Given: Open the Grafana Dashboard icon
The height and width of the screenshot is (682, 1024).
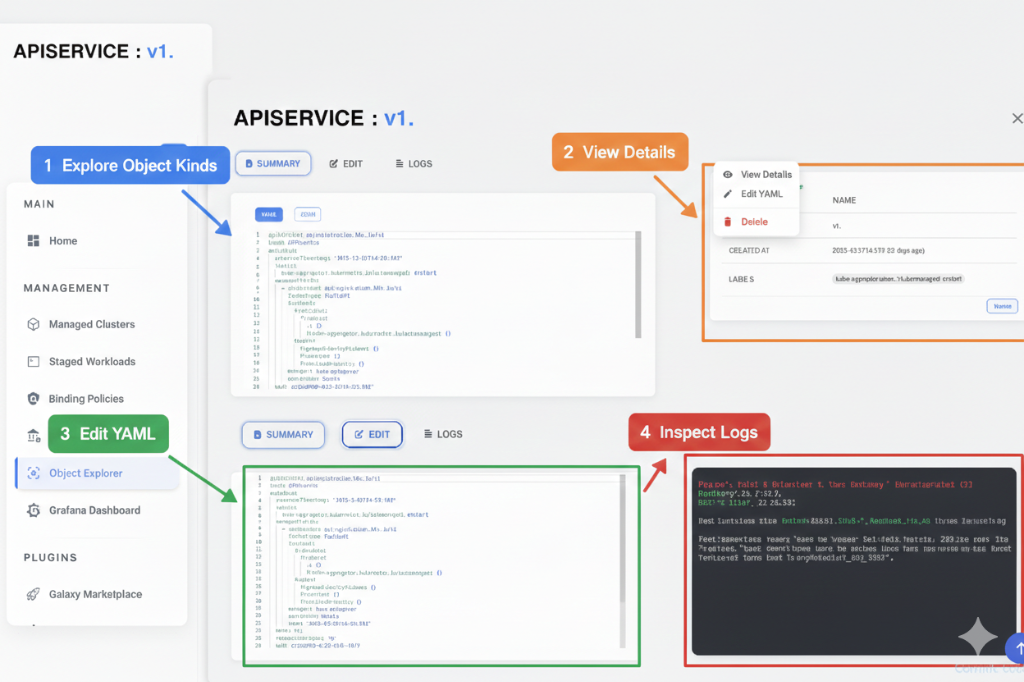Looking at the screenshot, I should (34, 510).
